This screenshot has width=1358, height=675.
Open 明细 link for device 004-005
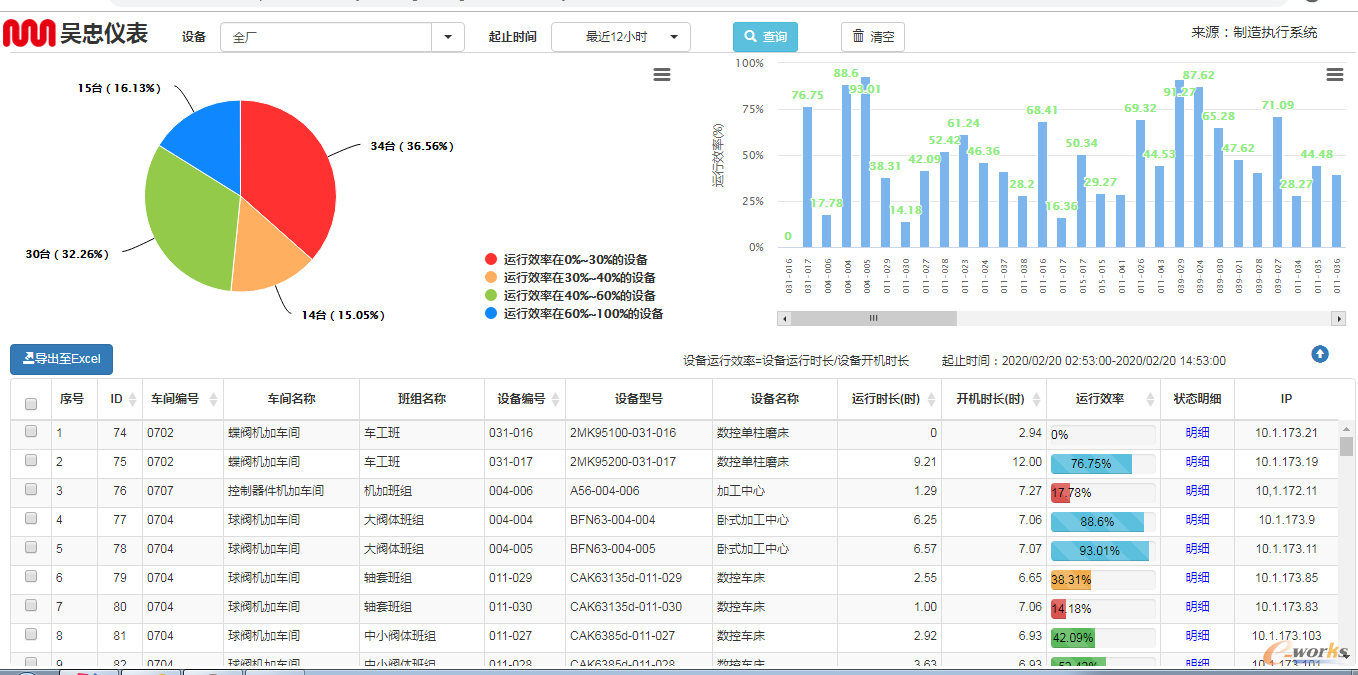click(x=1197, y=549)
